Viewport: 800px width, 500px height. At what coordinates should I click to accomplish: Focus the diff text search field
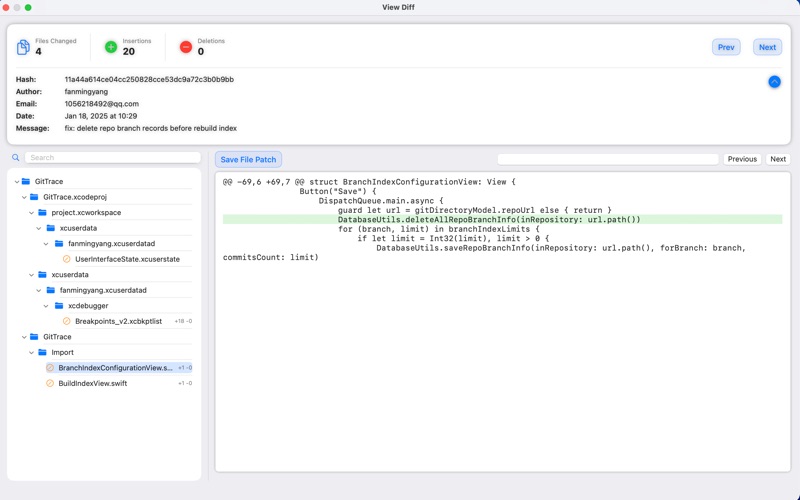[x=608, y=159]
